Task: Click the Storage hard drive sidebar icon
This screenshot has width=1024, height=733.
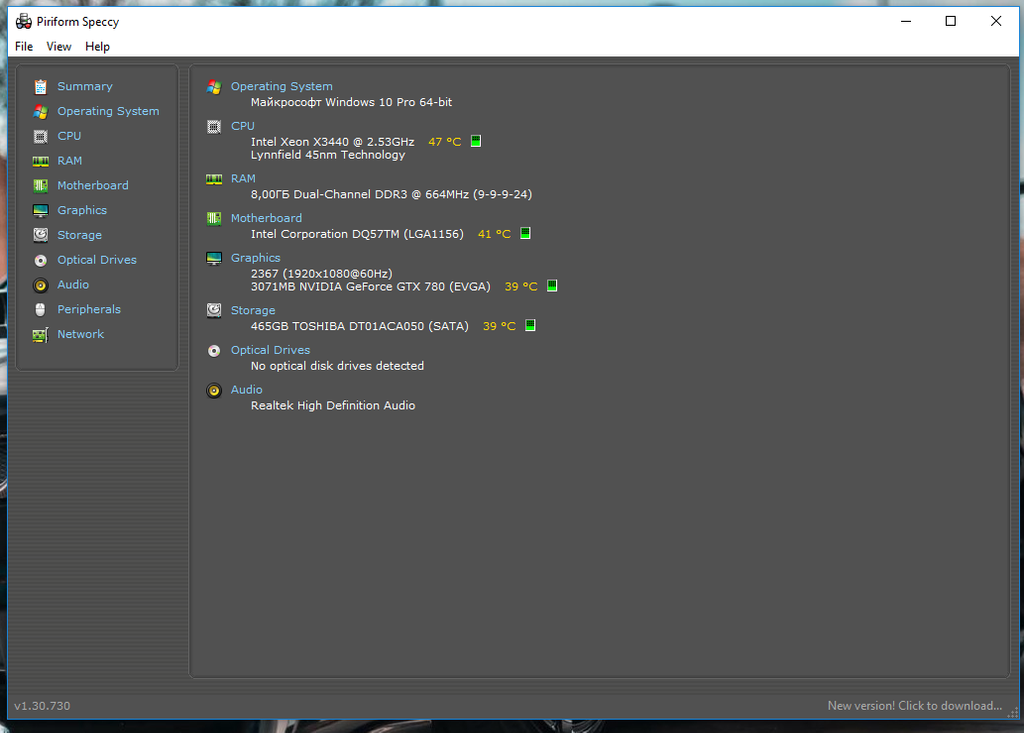Action: click(x=40, y=235)
